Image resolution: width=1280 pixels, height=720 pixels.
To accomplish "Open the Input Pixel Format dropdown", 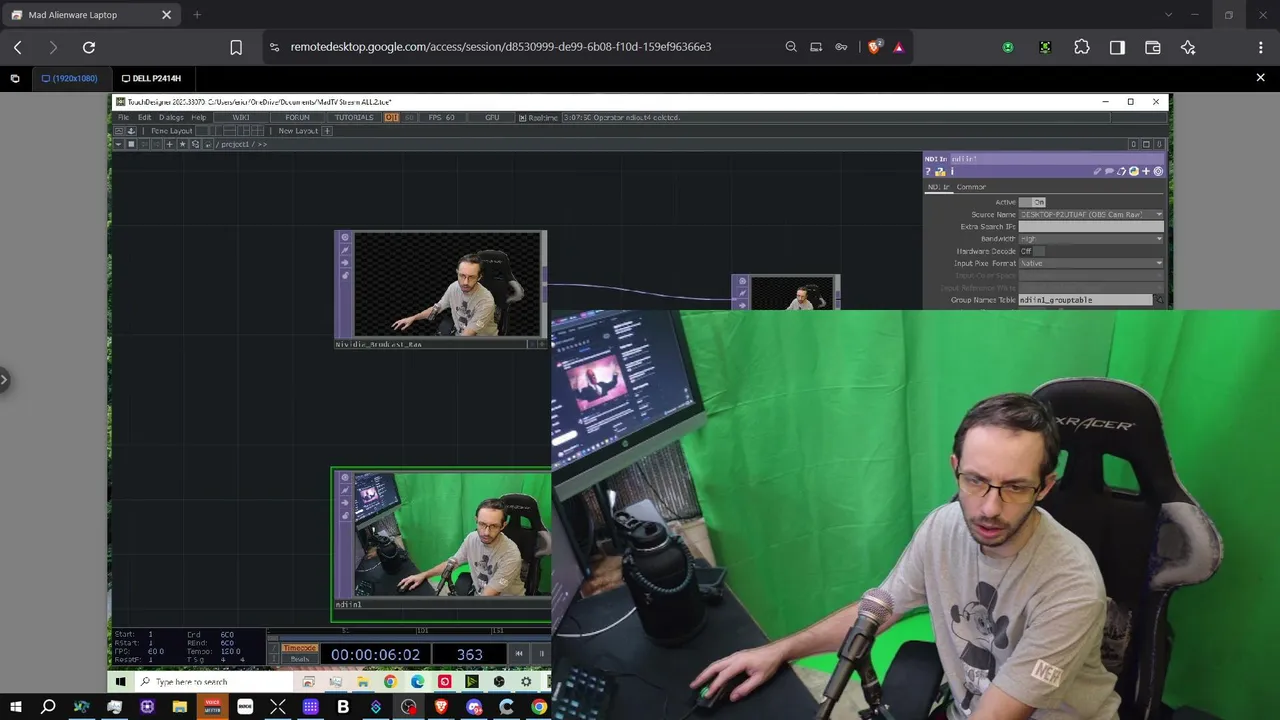I will [1091, 263].
